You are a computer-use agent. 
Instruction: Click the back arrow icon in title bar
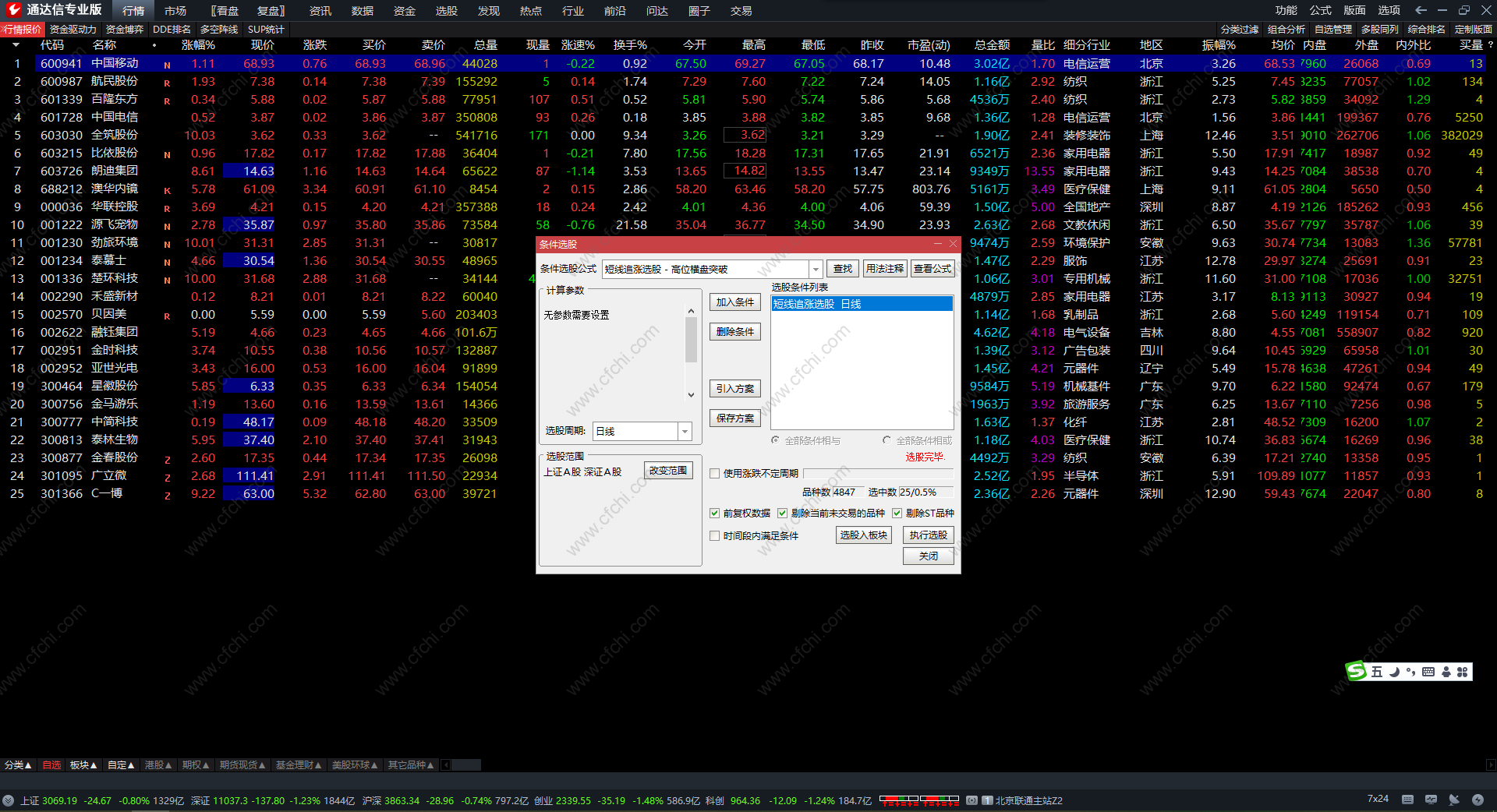pyautogui.click(x=1421, y=10)
